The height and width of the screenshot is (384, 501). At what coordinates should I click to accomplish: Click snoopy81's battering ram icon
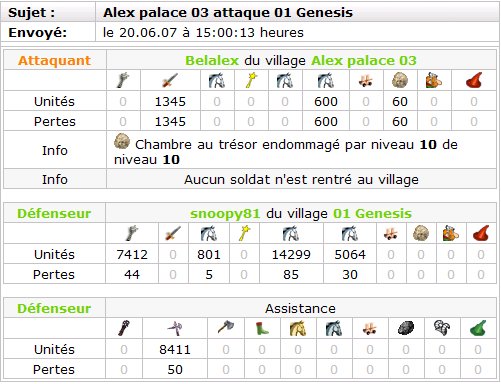point(391,233)
